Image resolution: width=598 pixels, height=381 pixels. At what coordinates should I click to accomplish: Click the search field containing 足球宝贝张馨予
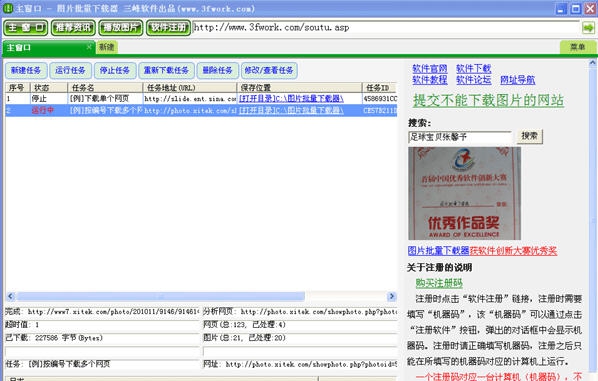pos(460,137)
